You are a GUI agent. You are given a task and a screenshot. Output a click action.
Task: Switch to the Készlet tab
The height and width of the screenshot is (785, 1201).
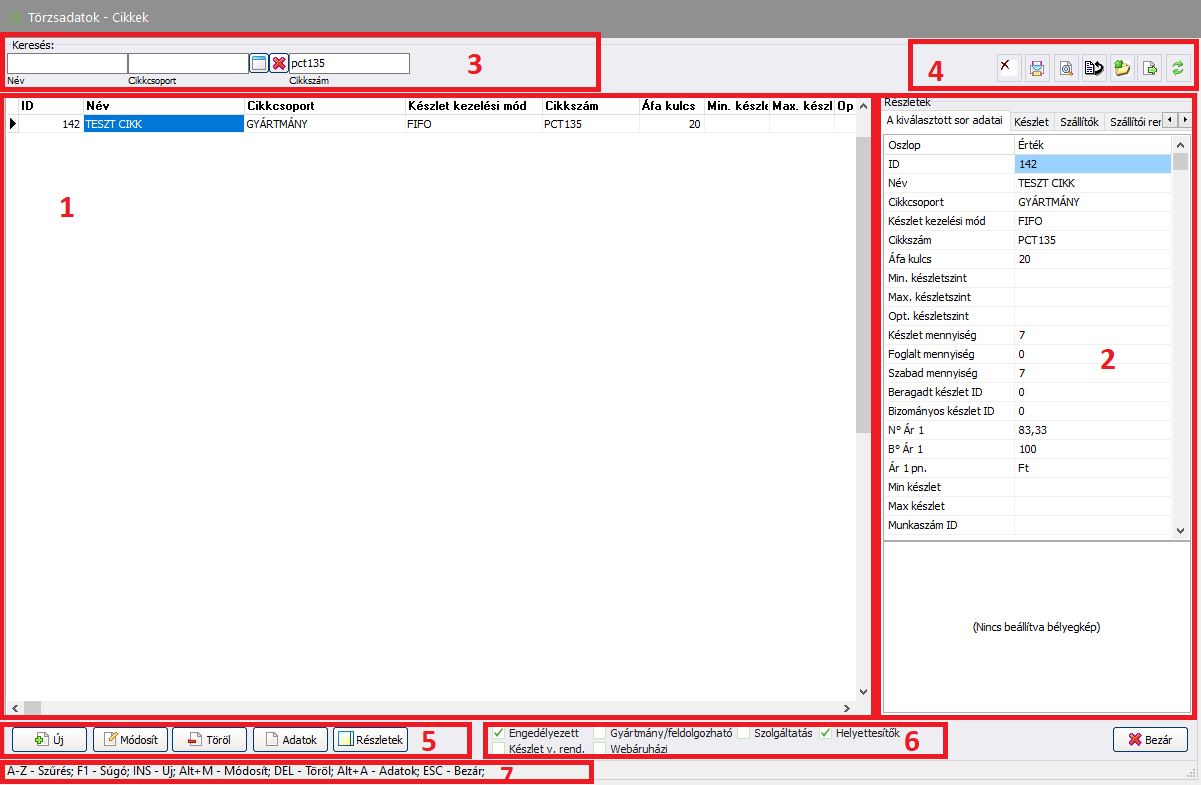[1031, 121]
